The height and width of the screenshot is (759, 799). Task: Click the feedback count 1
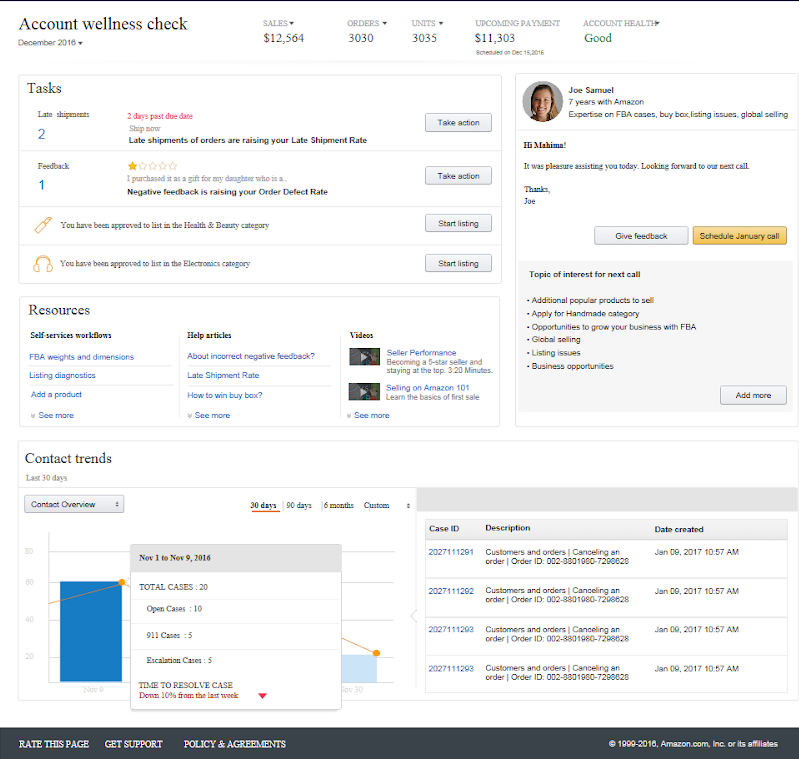pos(41,184)
